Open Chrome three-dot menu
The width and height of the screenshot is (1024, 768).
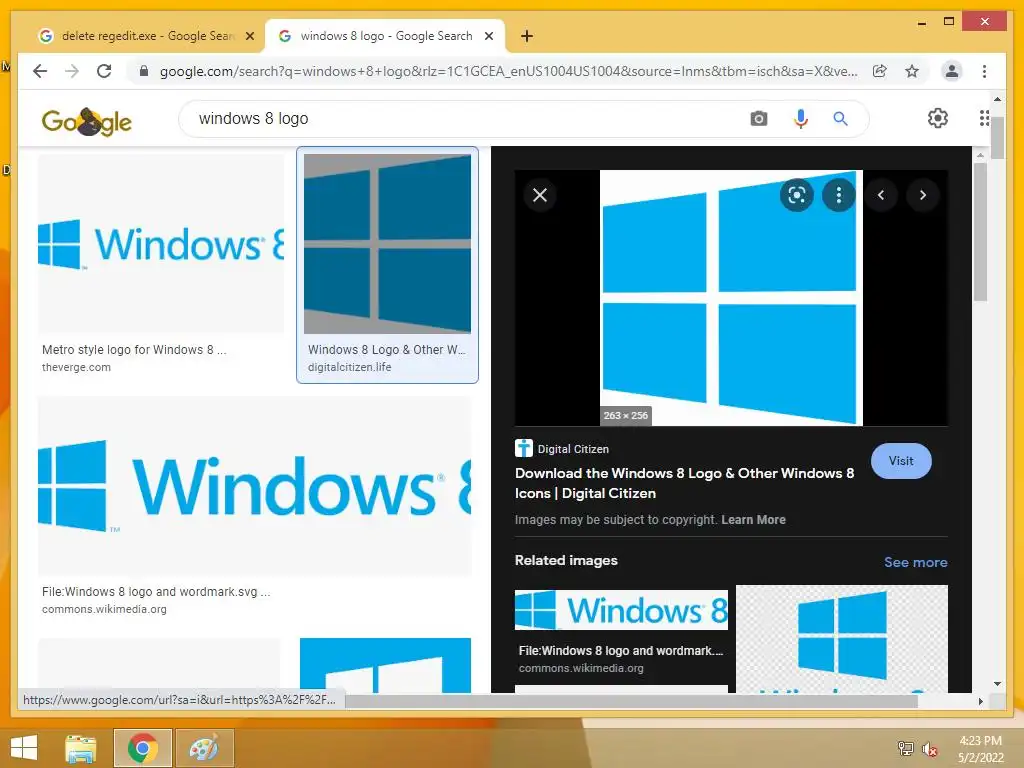point(984,71)
